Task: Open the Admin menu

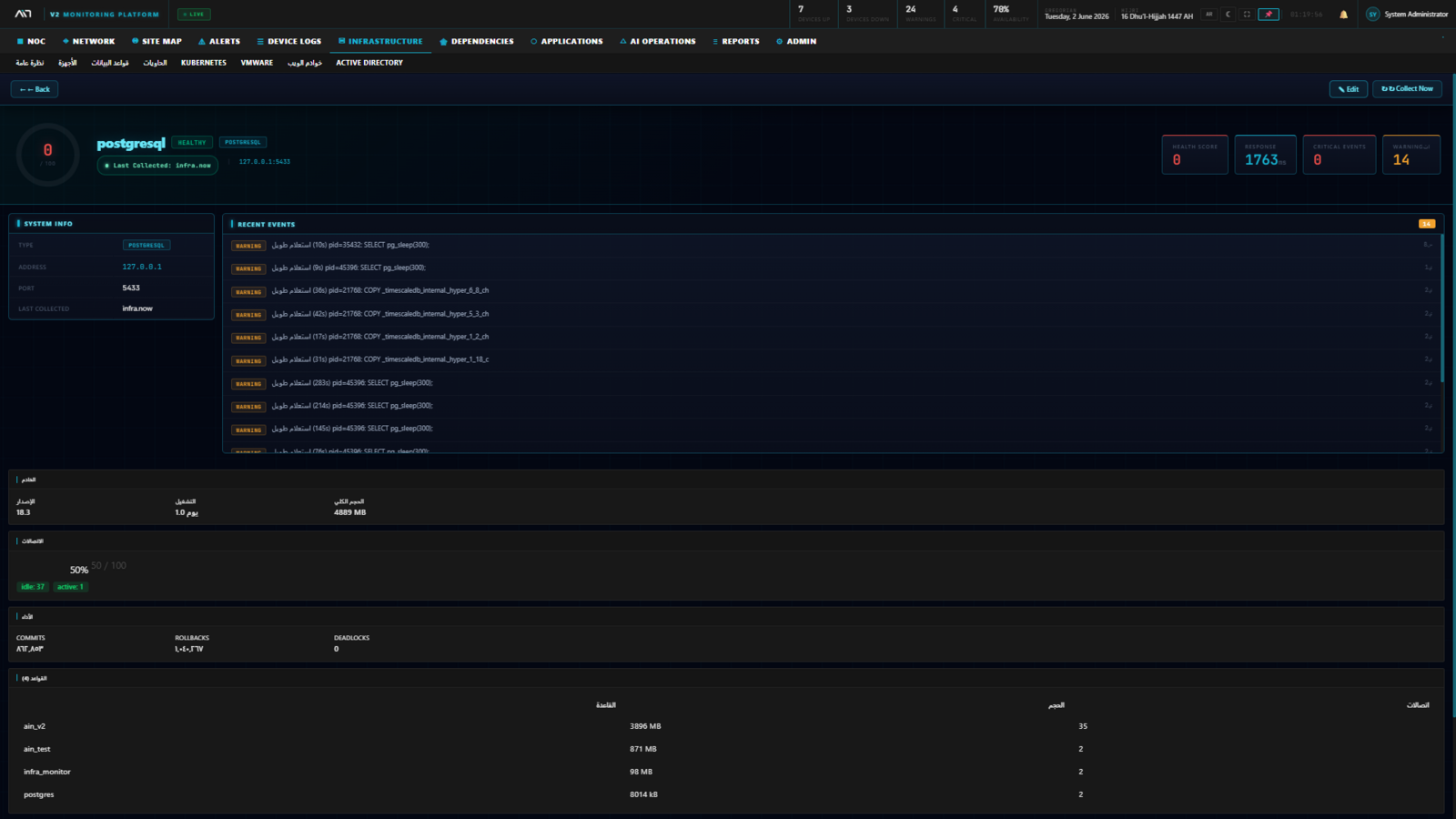Action: [x=796, y=41]
